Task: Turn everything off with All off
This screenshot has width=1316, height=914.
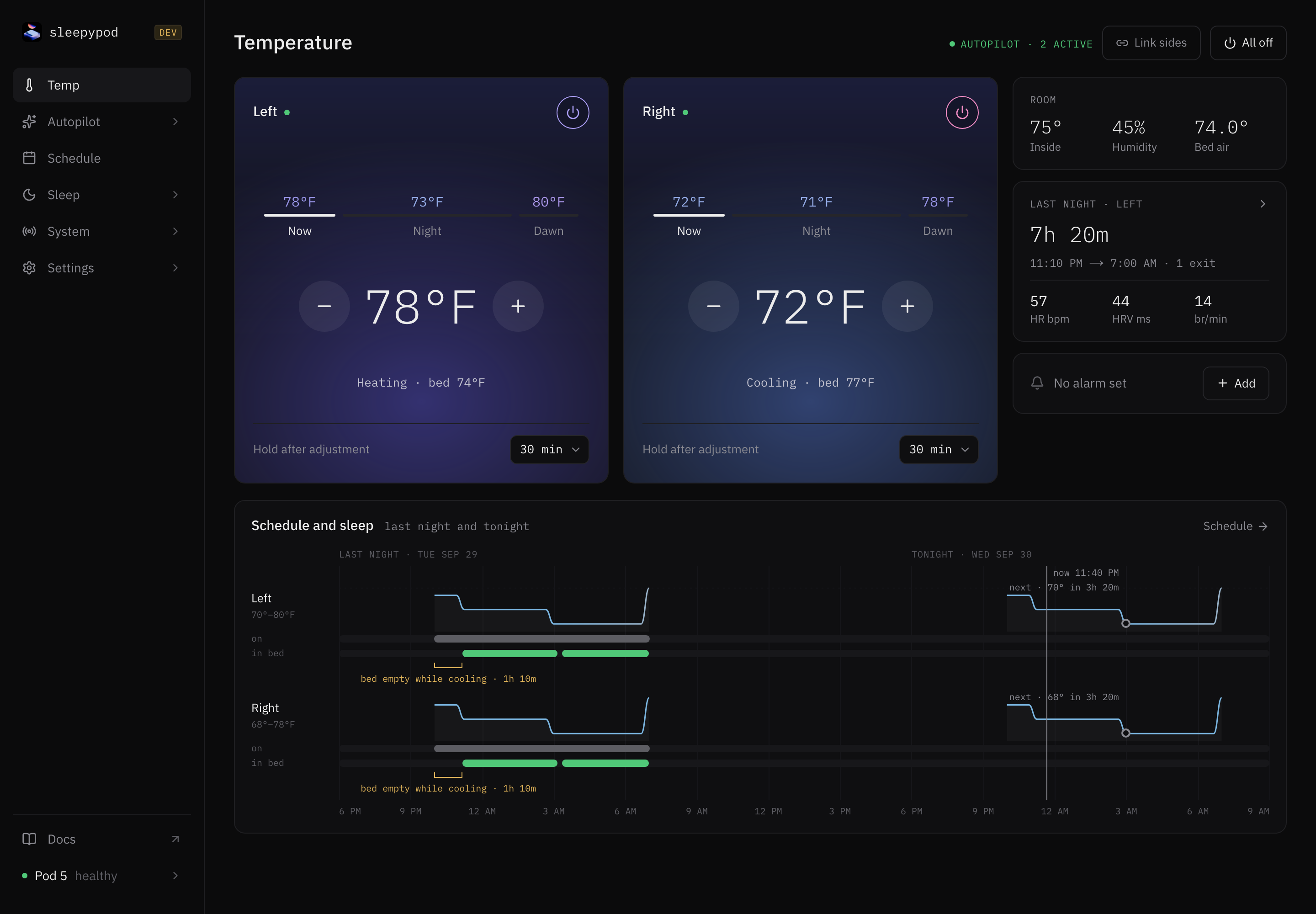Action: click(1248, 43)
